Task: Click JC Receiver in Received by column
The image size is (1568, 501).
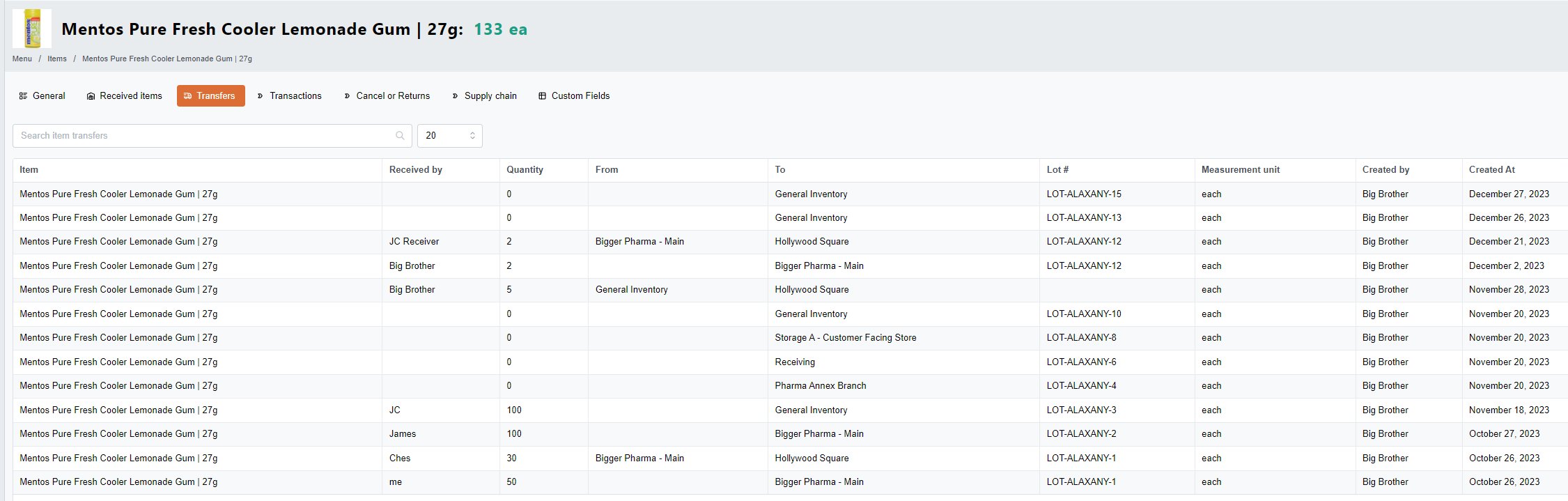Action: tap(414, 241)
